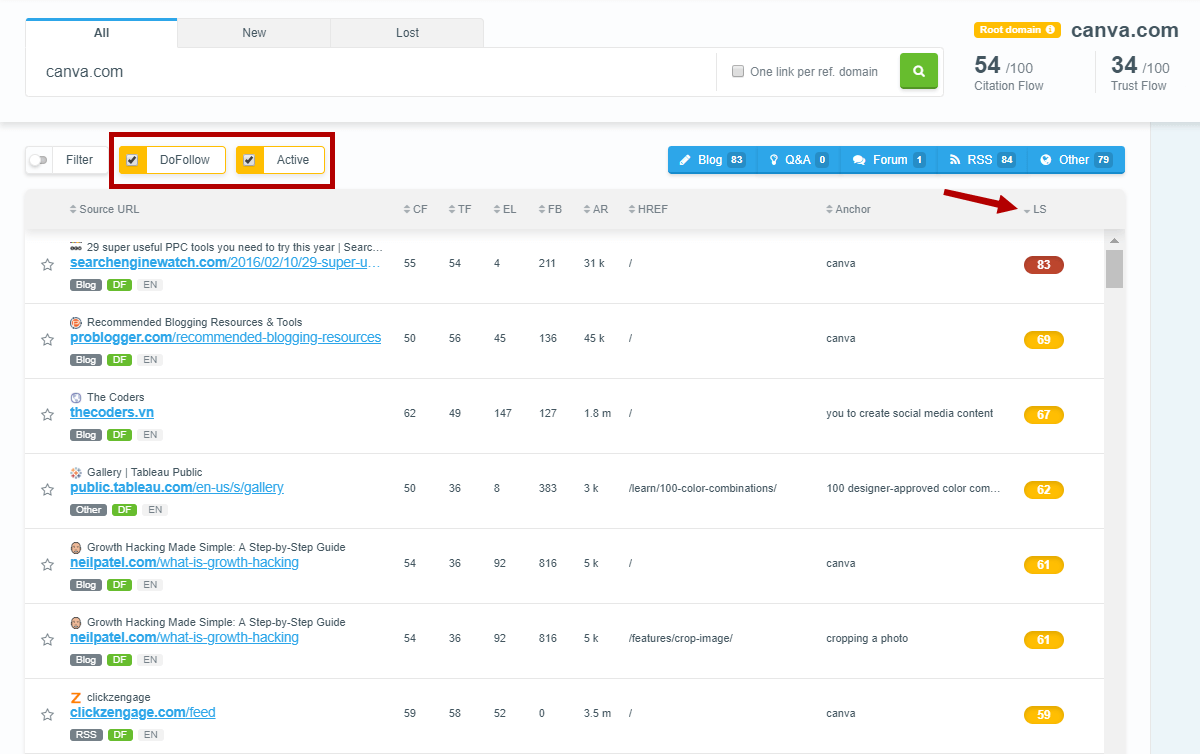Click the Other tag on tableau row
Image resolution: width=1200 pixels, height=754 pixels.
point(89,510)
